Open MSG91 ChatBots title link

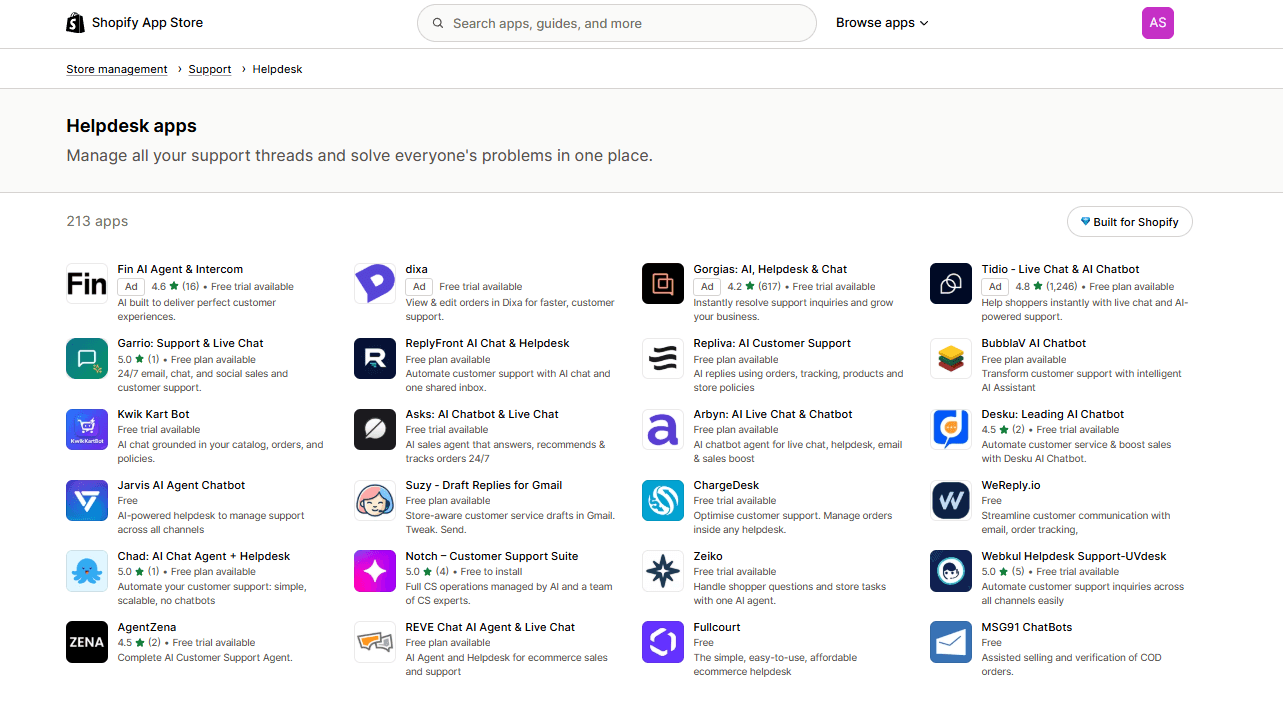point(1027,627)
